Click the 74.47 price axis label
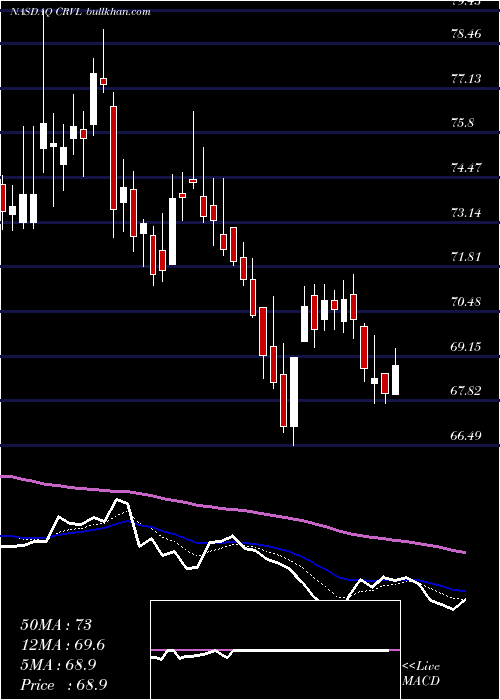Image resolution: width=500 pixels, height=700 pixels. tap(467, 168)
